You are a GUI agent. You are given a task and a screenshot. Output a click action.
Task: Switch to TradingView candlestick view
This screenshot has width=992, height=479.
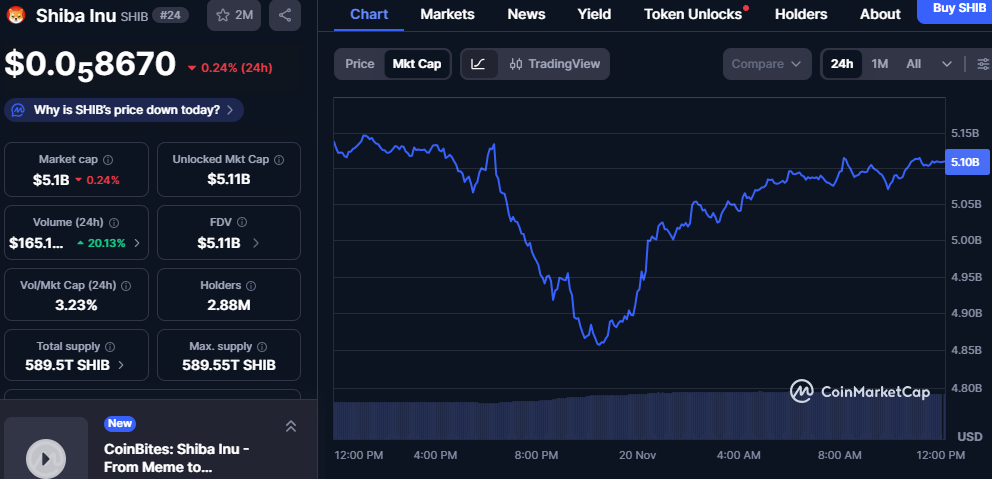click(x=555, y=64)
